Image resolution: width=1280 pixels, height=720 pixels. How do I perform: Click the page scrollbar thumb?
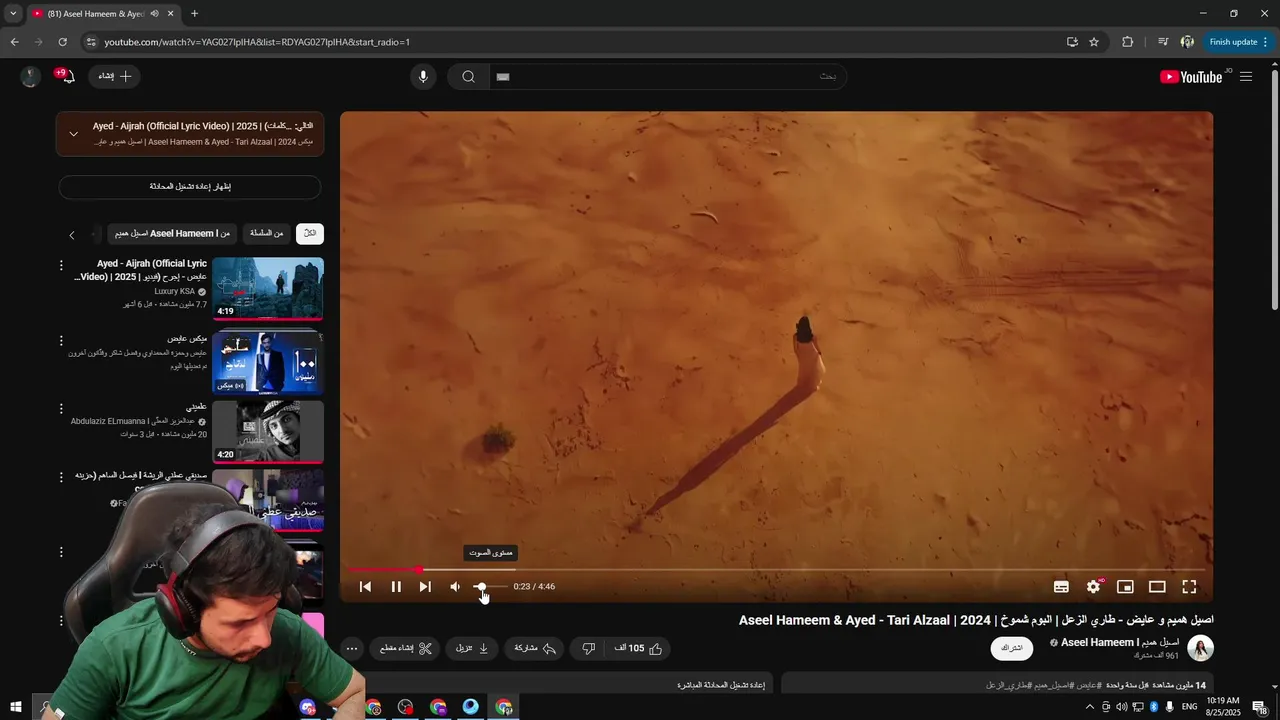point(1274,190)
